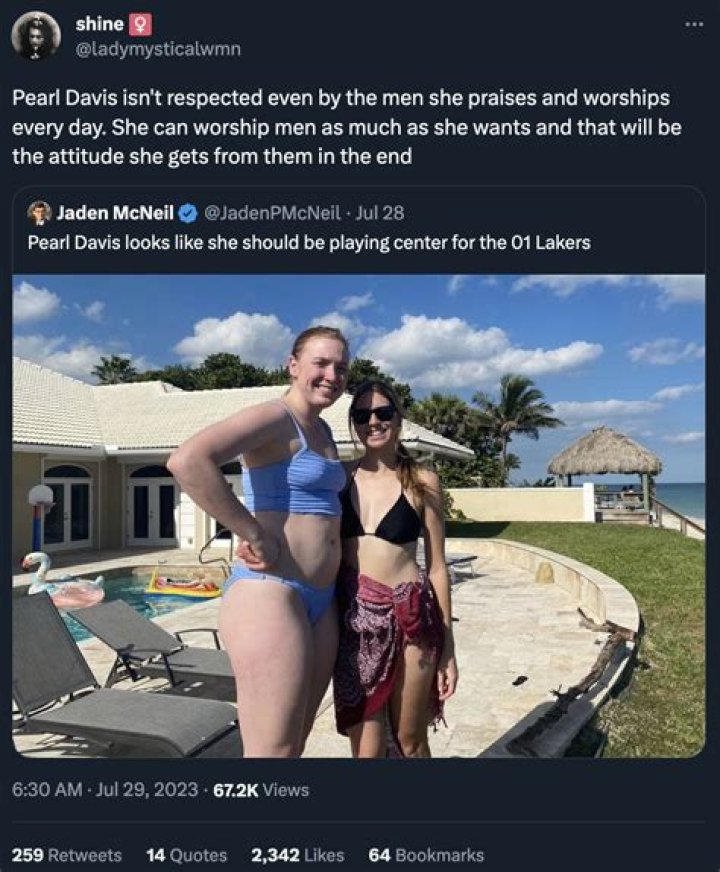This screenshot has width=720, height=872.
Task: Open the @JadenPMcNeil handle
Action: [273, 214]
